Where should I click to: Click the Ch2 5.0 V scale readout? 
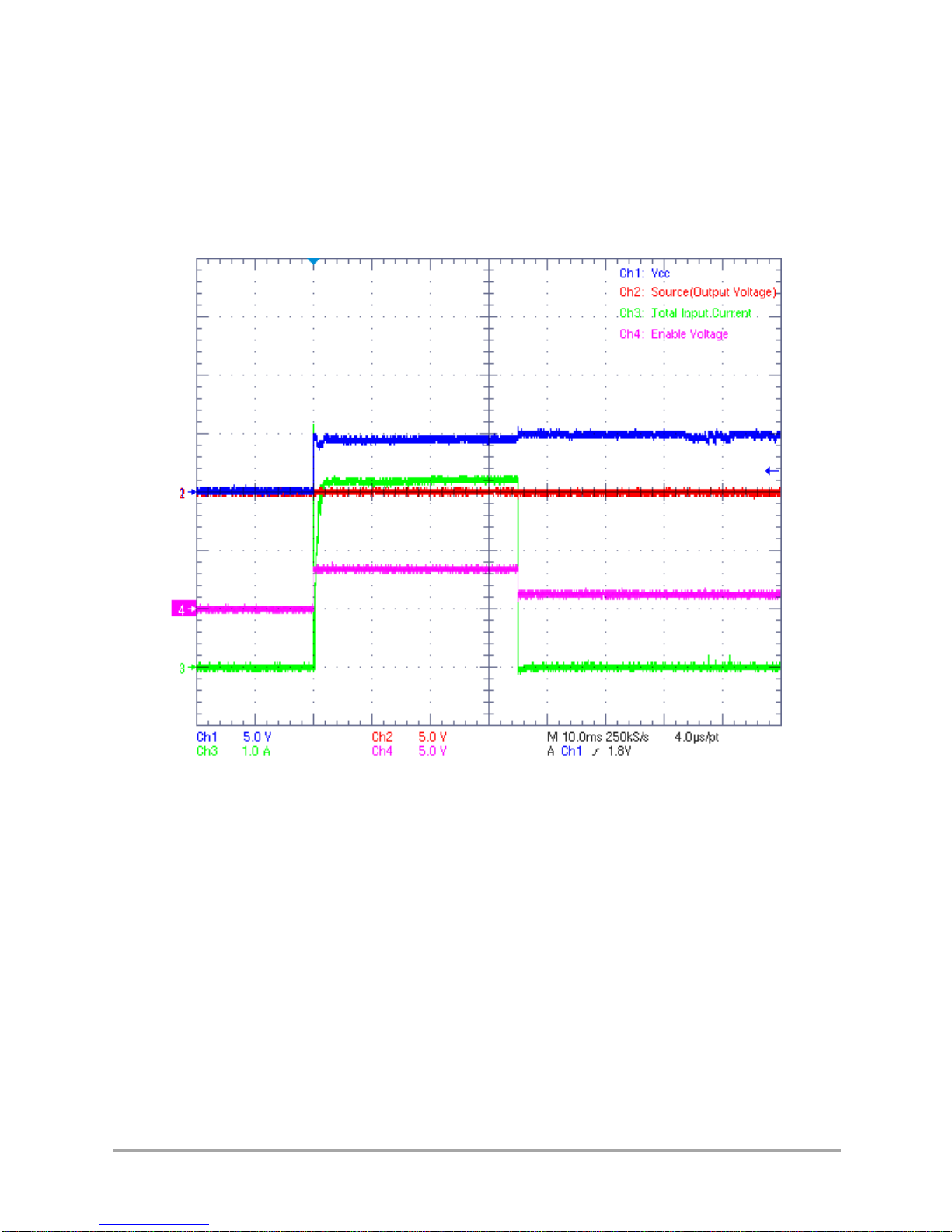pos(409,737)
